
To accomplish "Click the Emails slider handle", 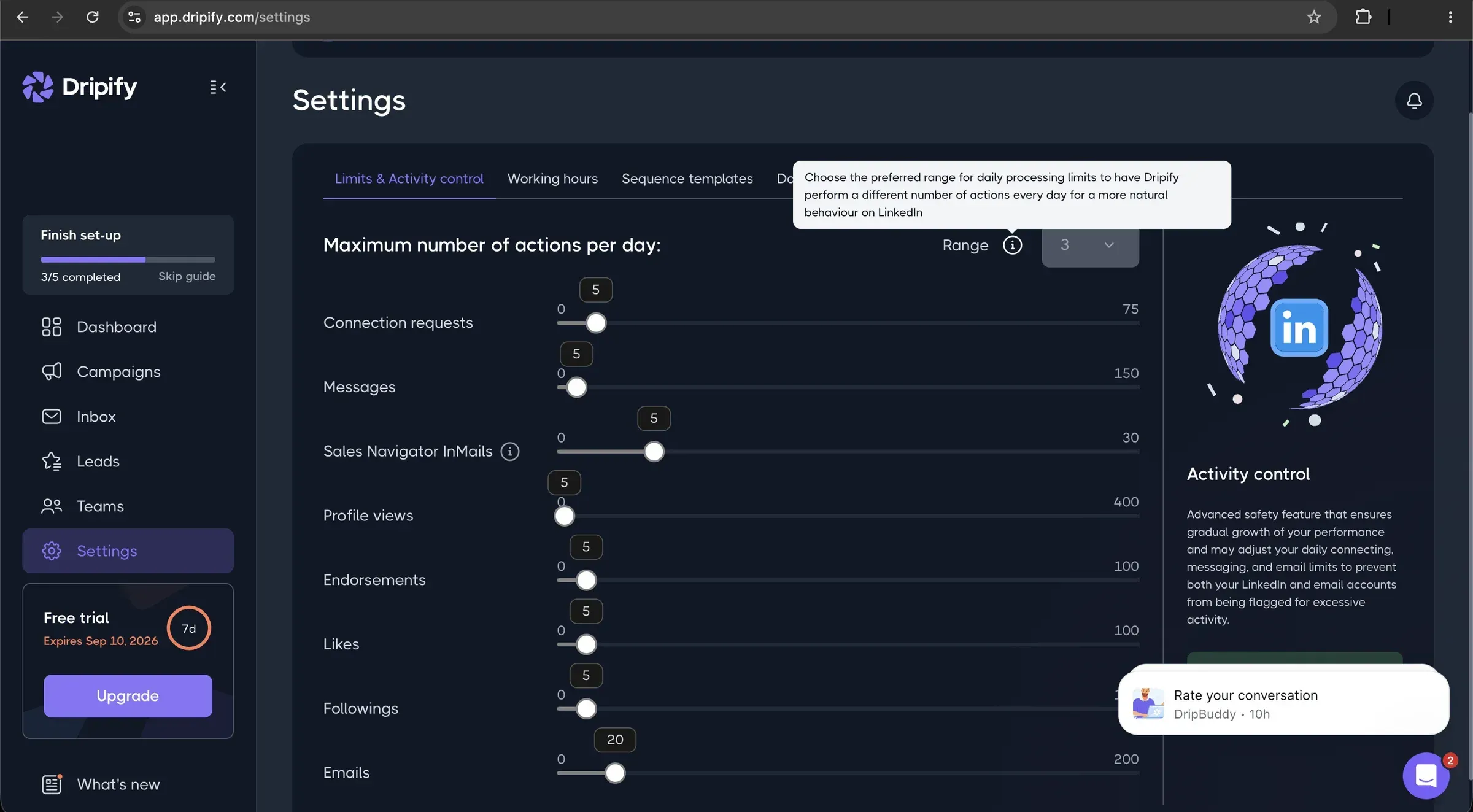I will [615, 773].
